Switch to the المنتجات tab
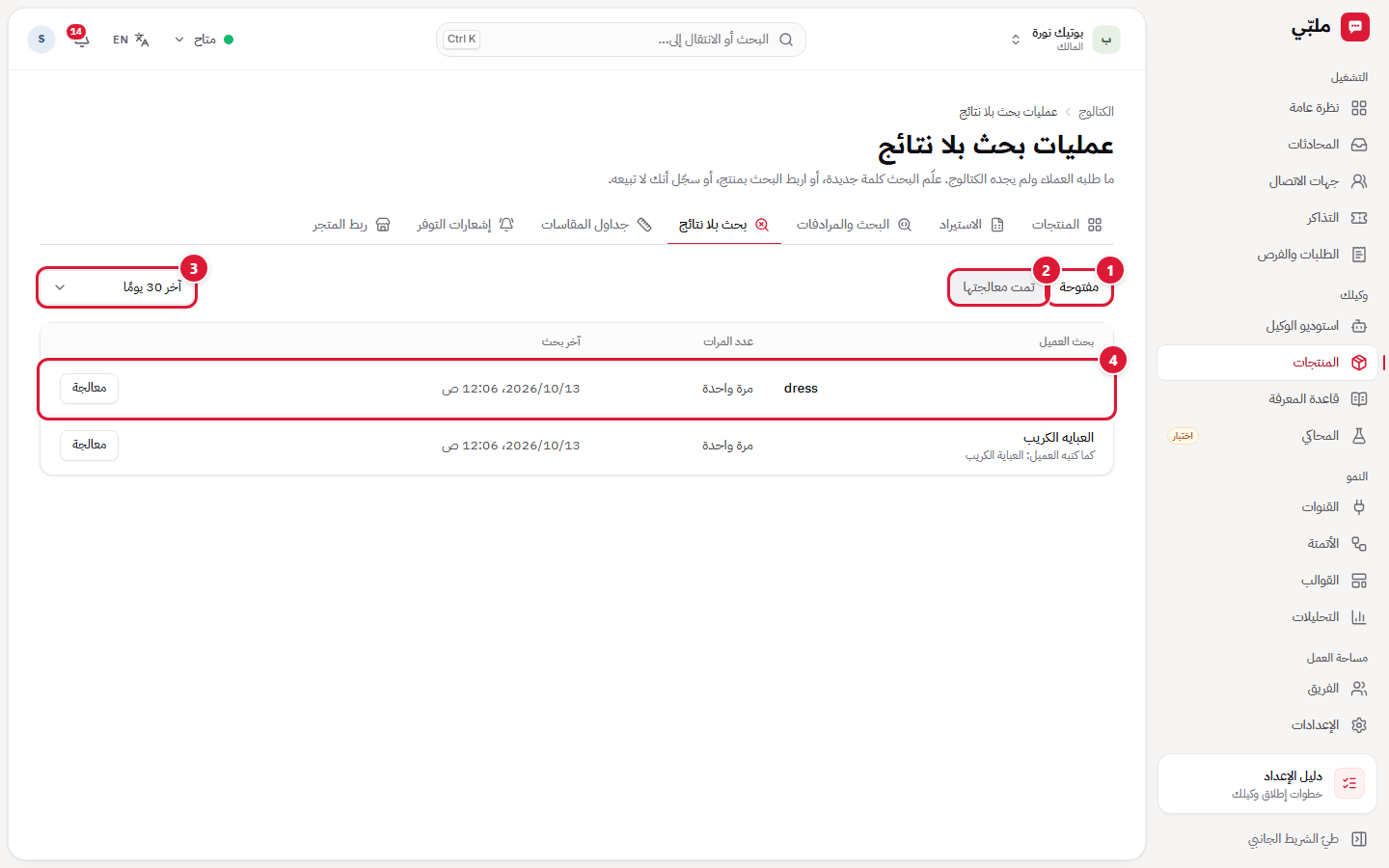Screen dimensions: 1389x868 click(1066, 225)
